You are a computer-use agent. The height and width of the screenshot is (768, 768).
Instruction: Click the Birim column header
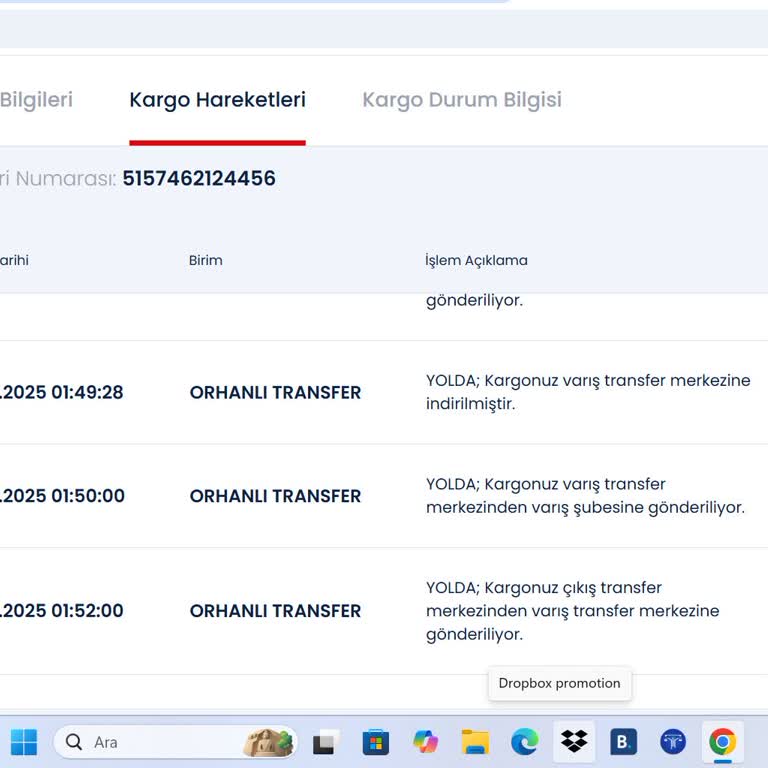click(x=206, y=260)
